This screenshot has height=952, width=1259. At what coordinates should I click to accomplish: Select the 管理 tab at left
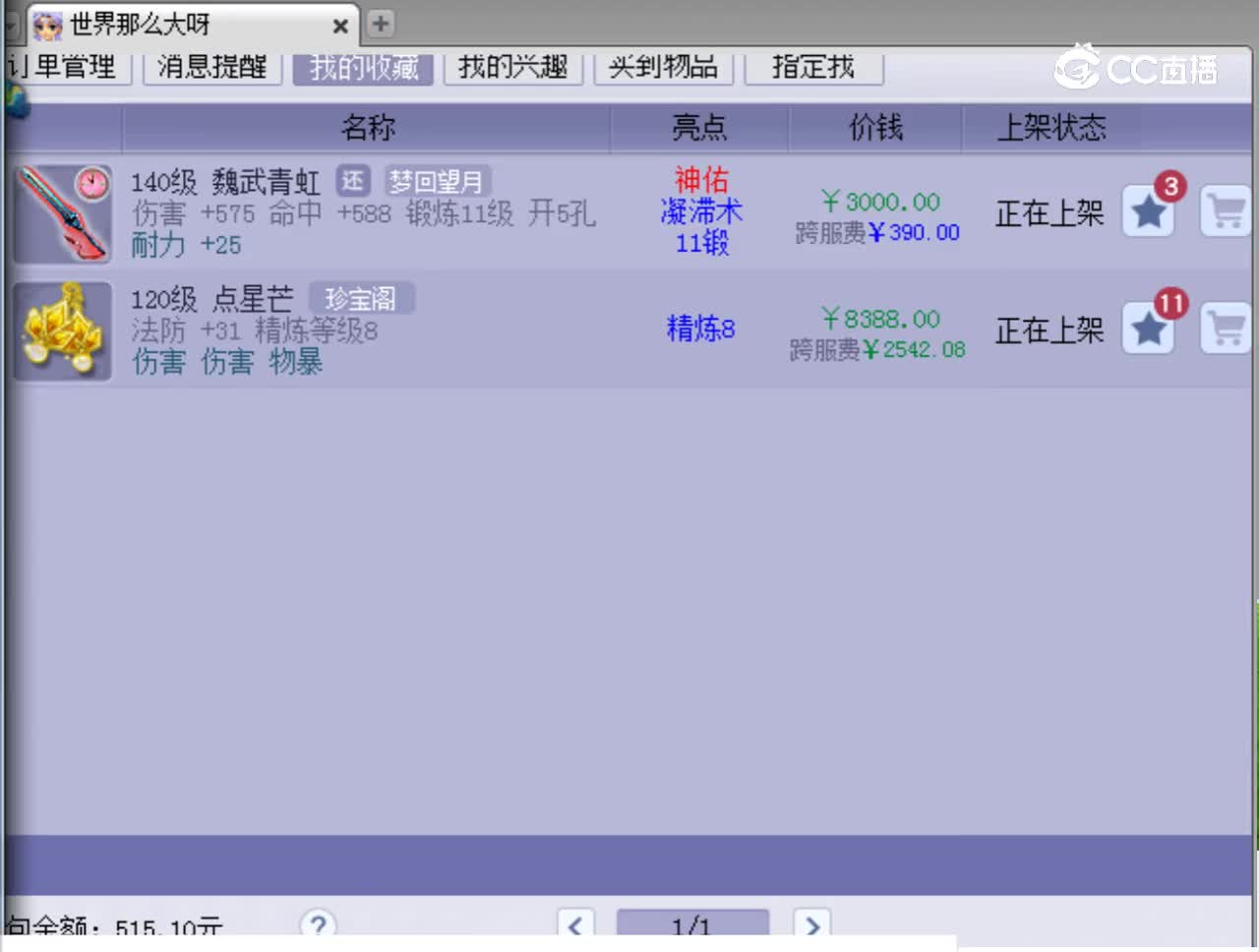click(67, 67)
